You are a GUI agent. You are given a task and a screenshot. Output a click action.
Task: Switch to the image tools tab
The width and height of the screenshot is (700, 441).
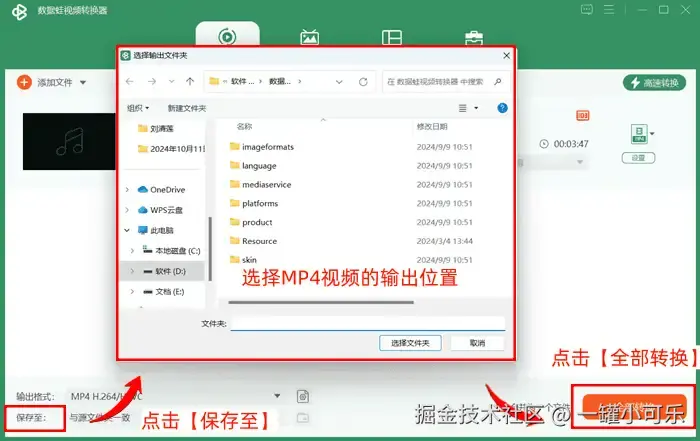(309, 37)
